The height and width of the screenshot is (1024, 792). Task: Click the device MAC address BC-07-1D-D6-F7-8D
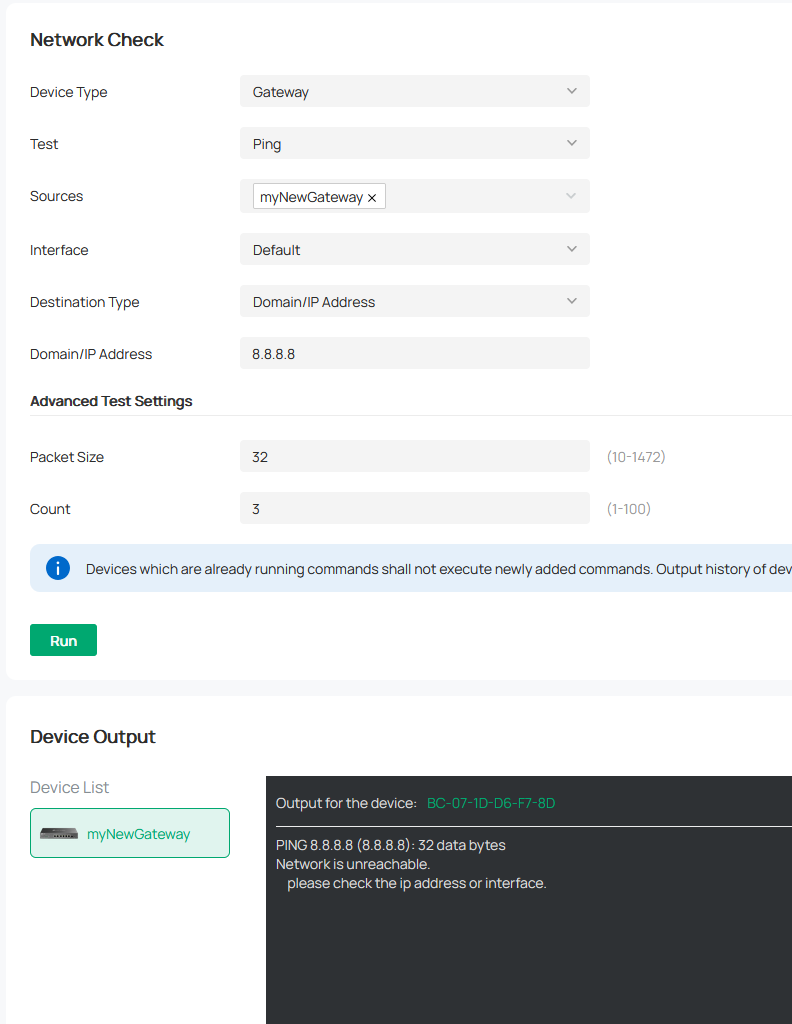[490, 803]
